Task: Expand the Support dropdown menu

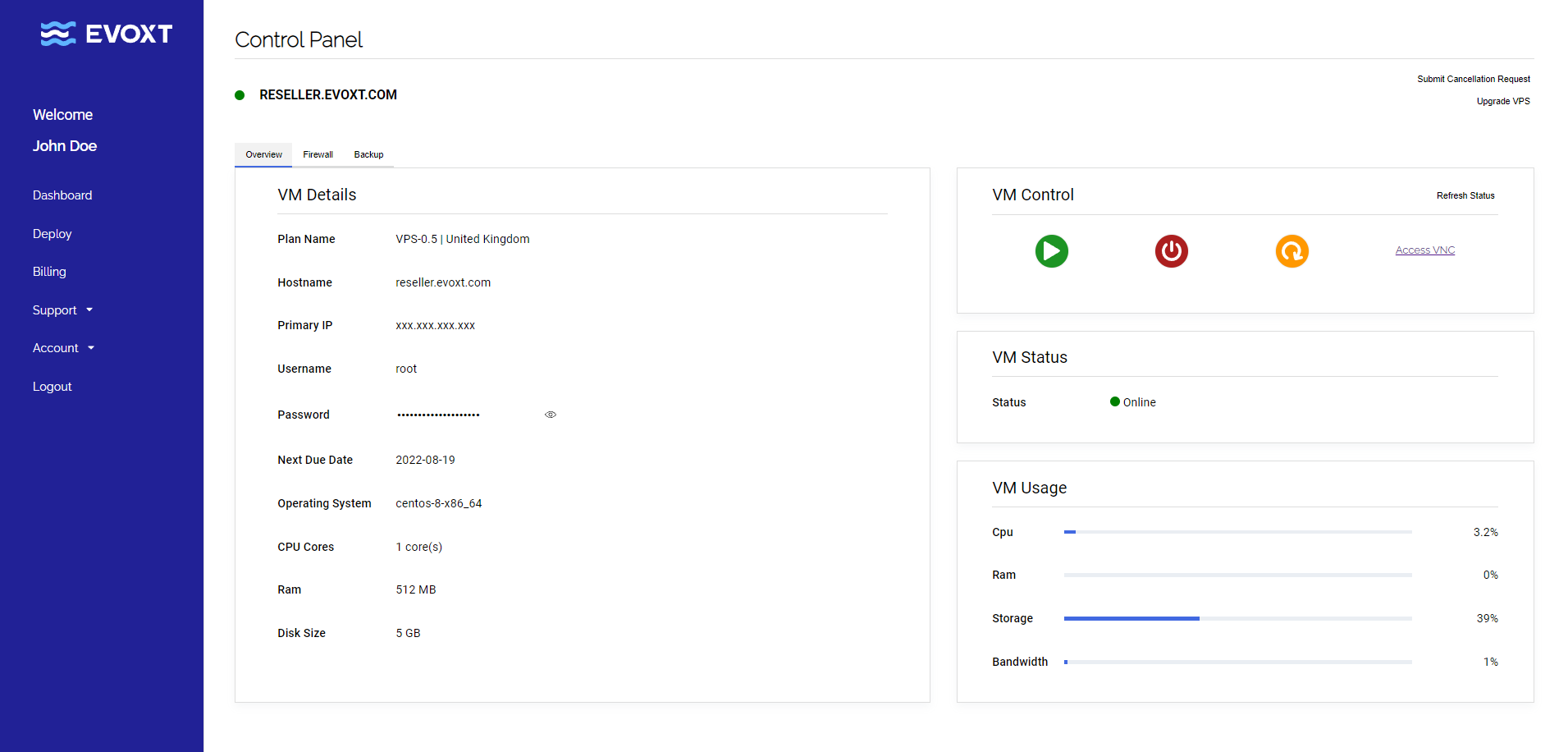Action: pos(62,310)
